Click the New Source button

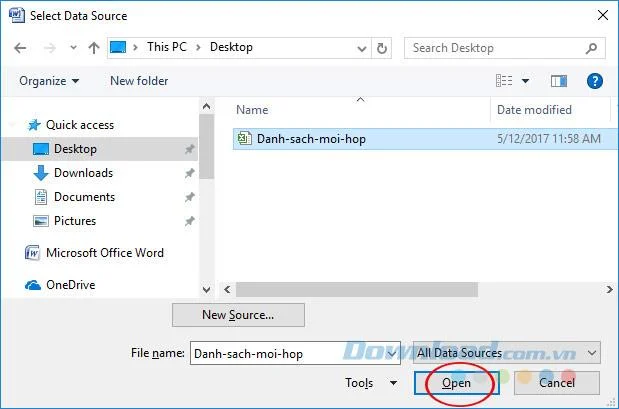238,315
